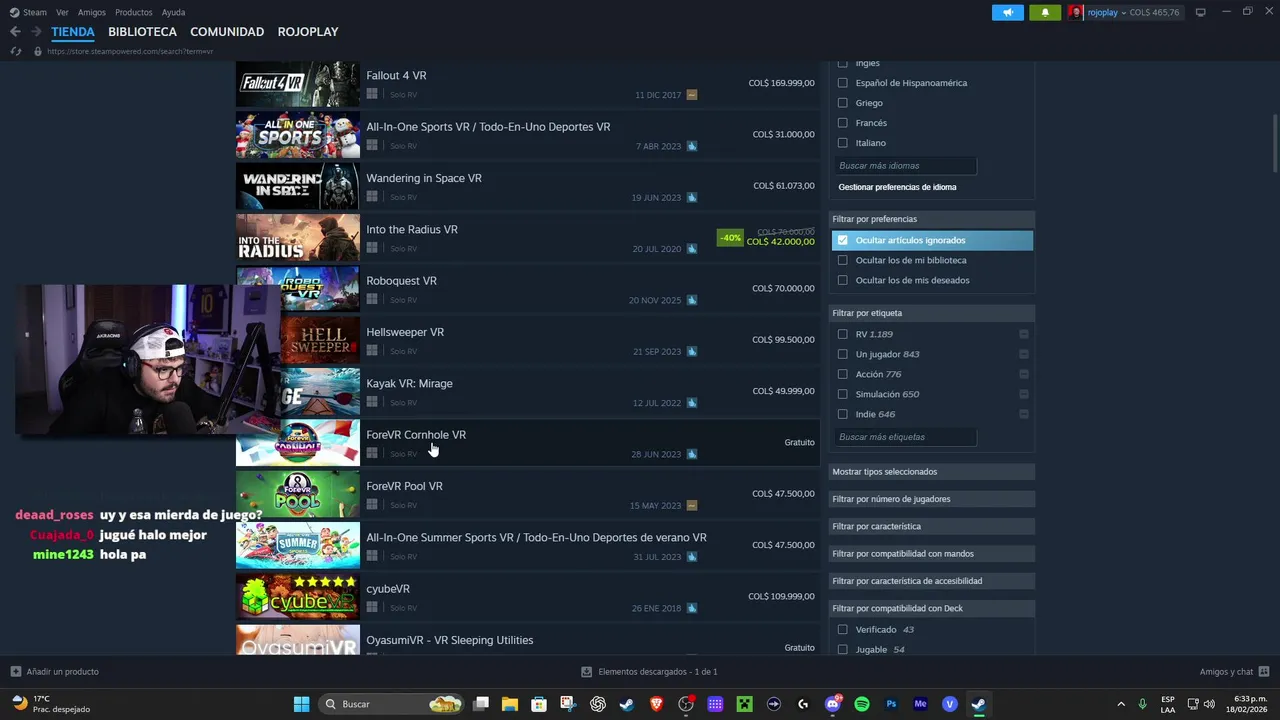Open the ROJOPLAY profile tab

click(308, 32)
